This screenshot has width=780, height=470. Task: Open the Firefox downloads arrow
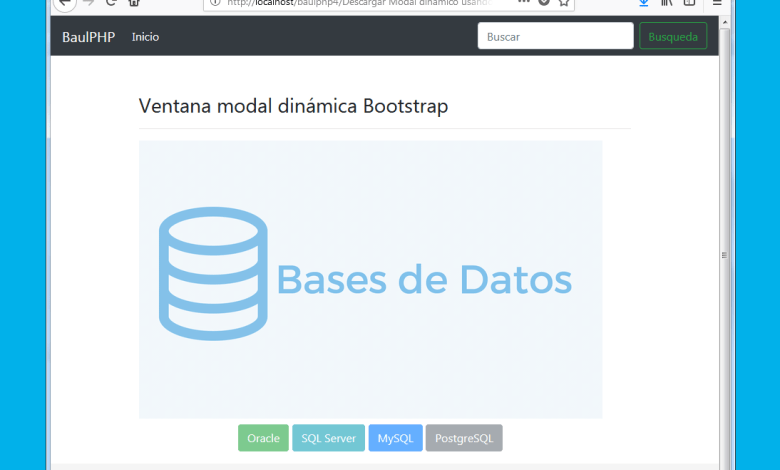(x=644, y=2)
